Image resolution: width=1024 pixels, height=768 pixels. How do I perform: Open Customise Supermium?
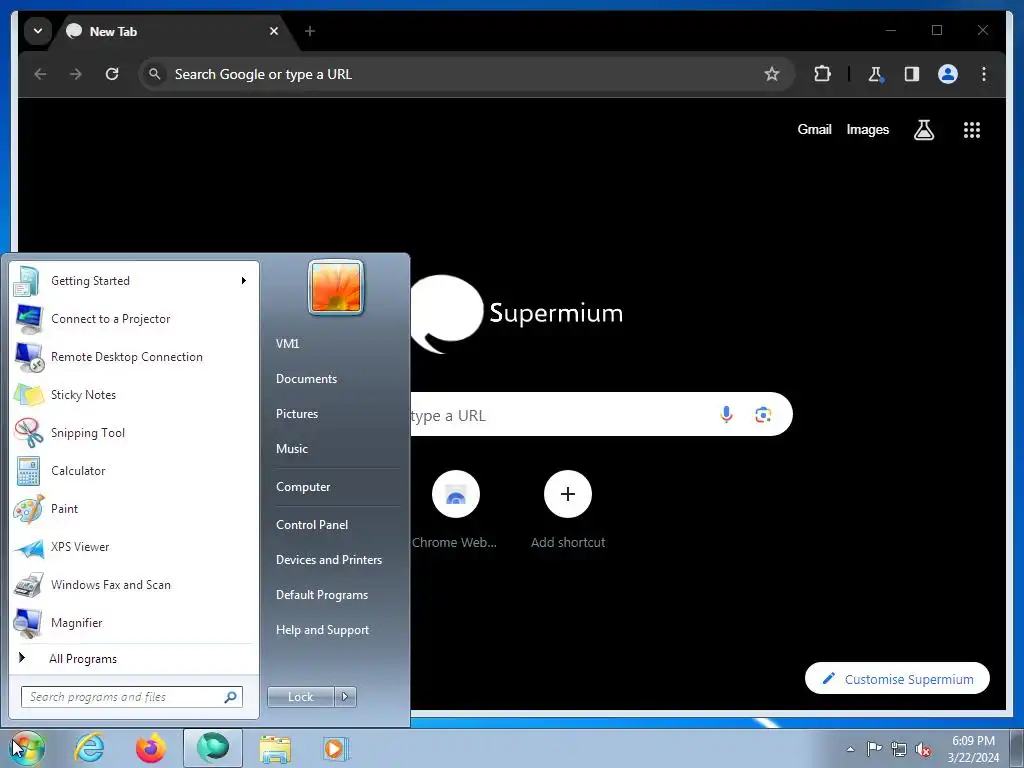pos(897,679)
